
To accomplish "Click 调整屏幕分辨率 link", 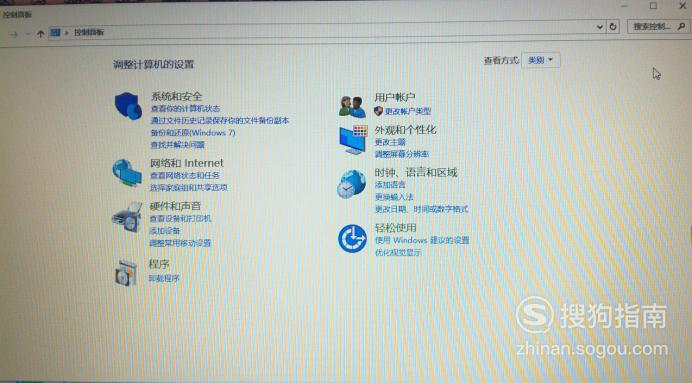I will pos(402,154).
